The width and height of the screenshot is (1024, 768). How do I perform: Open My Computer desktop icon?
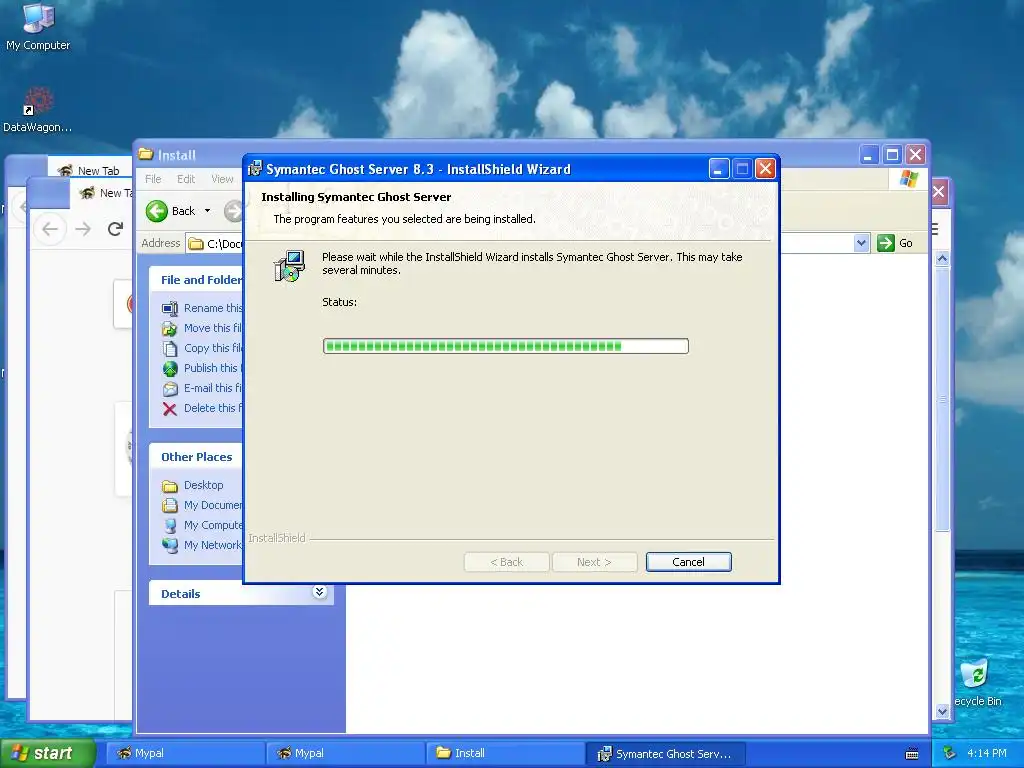point(38,26)
